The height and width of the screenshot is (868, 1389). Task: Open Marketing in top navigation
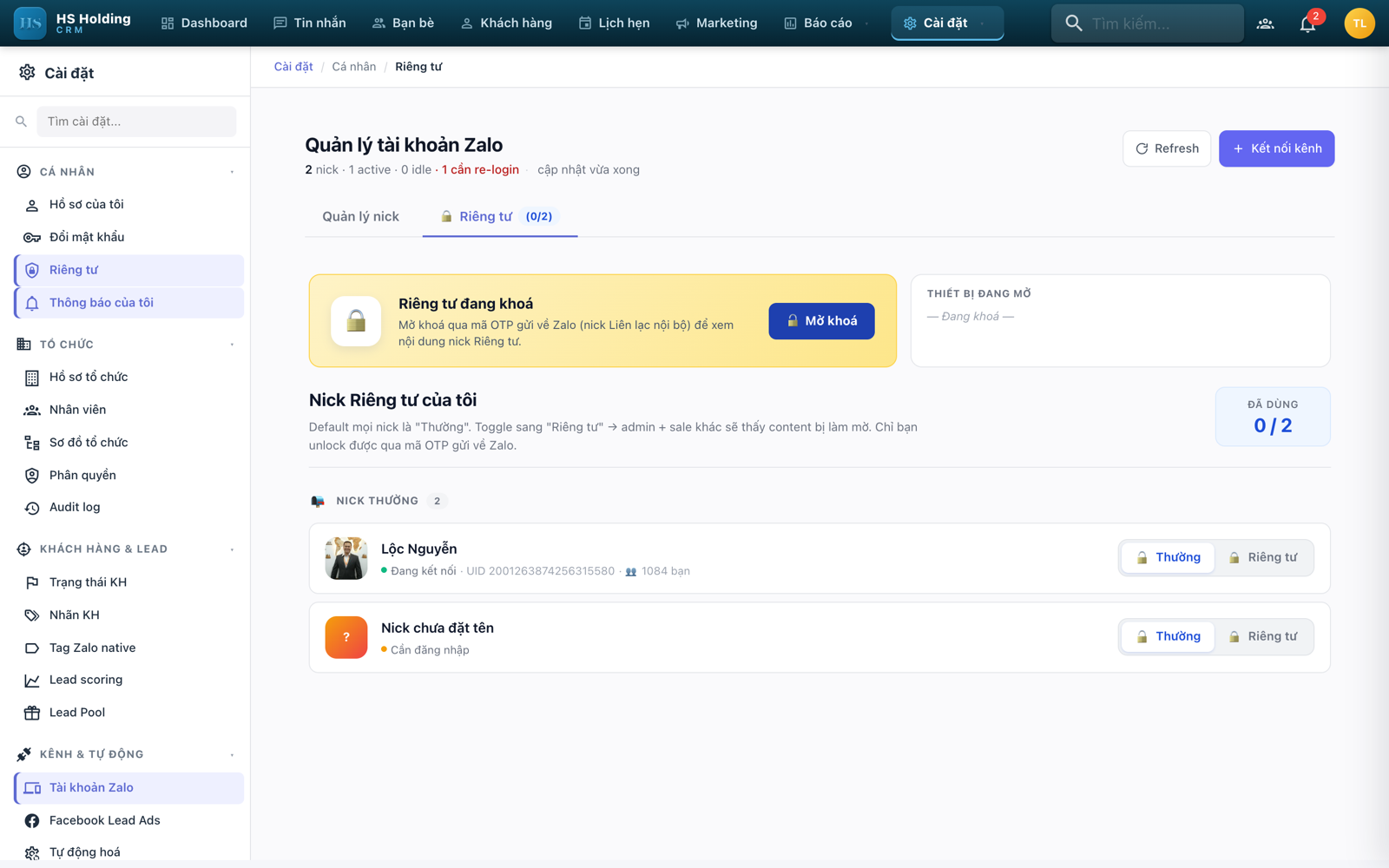tap(716, 23)
